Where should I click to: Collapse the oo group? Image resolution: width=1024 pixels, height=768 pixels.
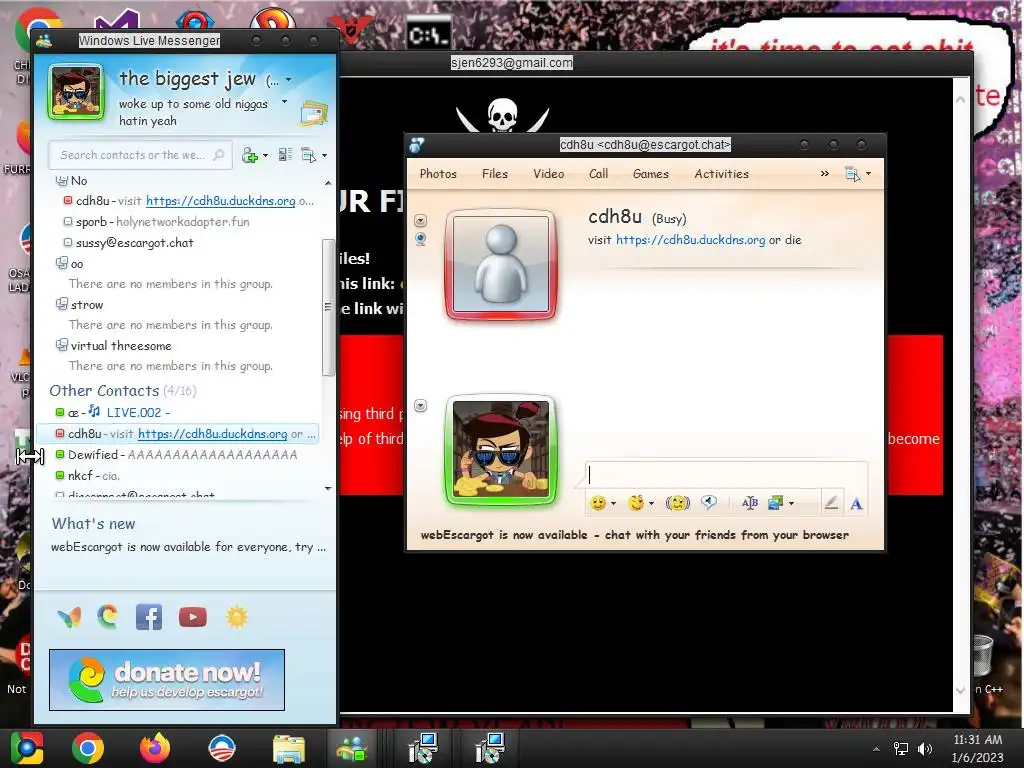click(61, 263)
